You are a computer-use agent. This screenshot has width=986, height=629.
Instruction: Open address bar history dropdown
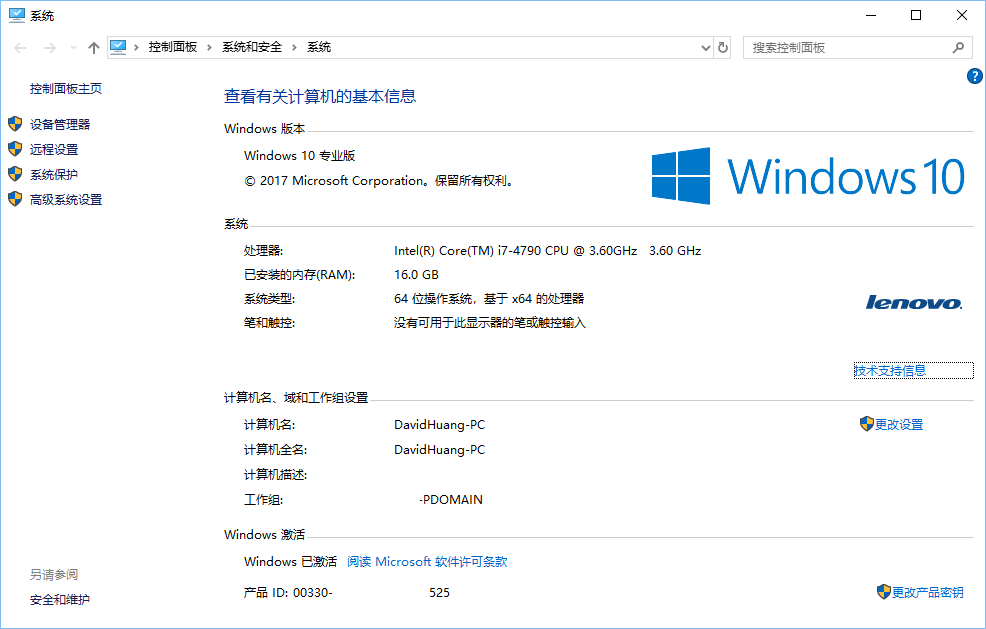706,48
